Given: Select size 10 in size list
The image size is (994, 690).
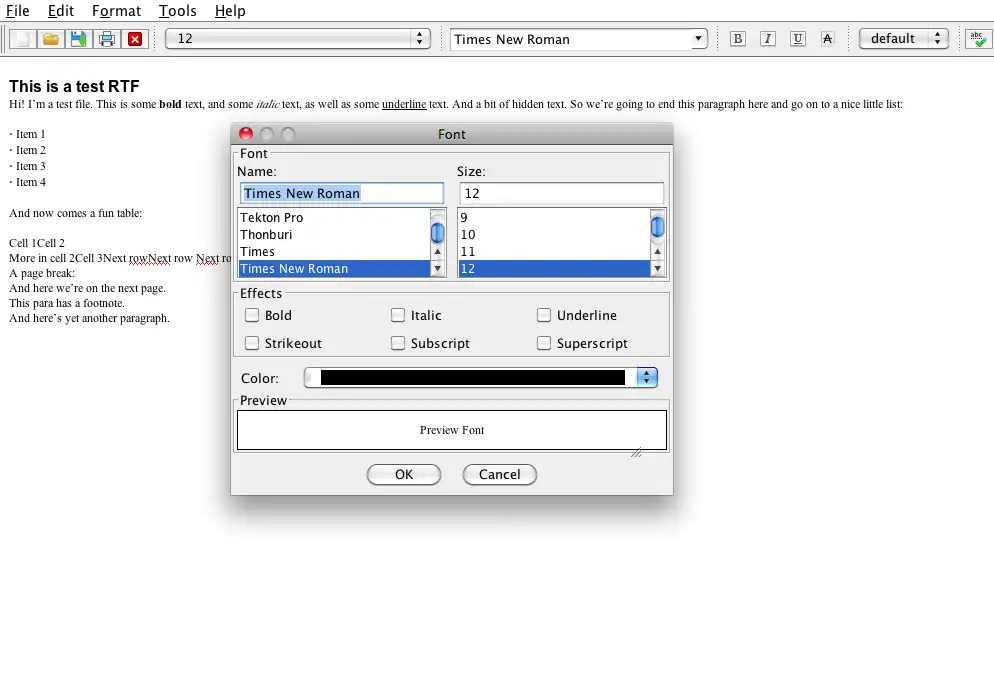Looking at the screenshot, I should pos(555,235).
